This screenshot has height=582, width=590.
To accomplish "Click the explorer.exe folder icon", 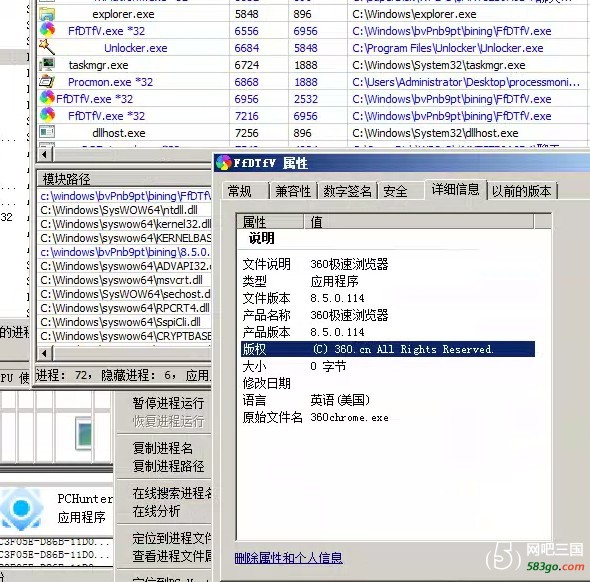I will (x=47, y=14).
